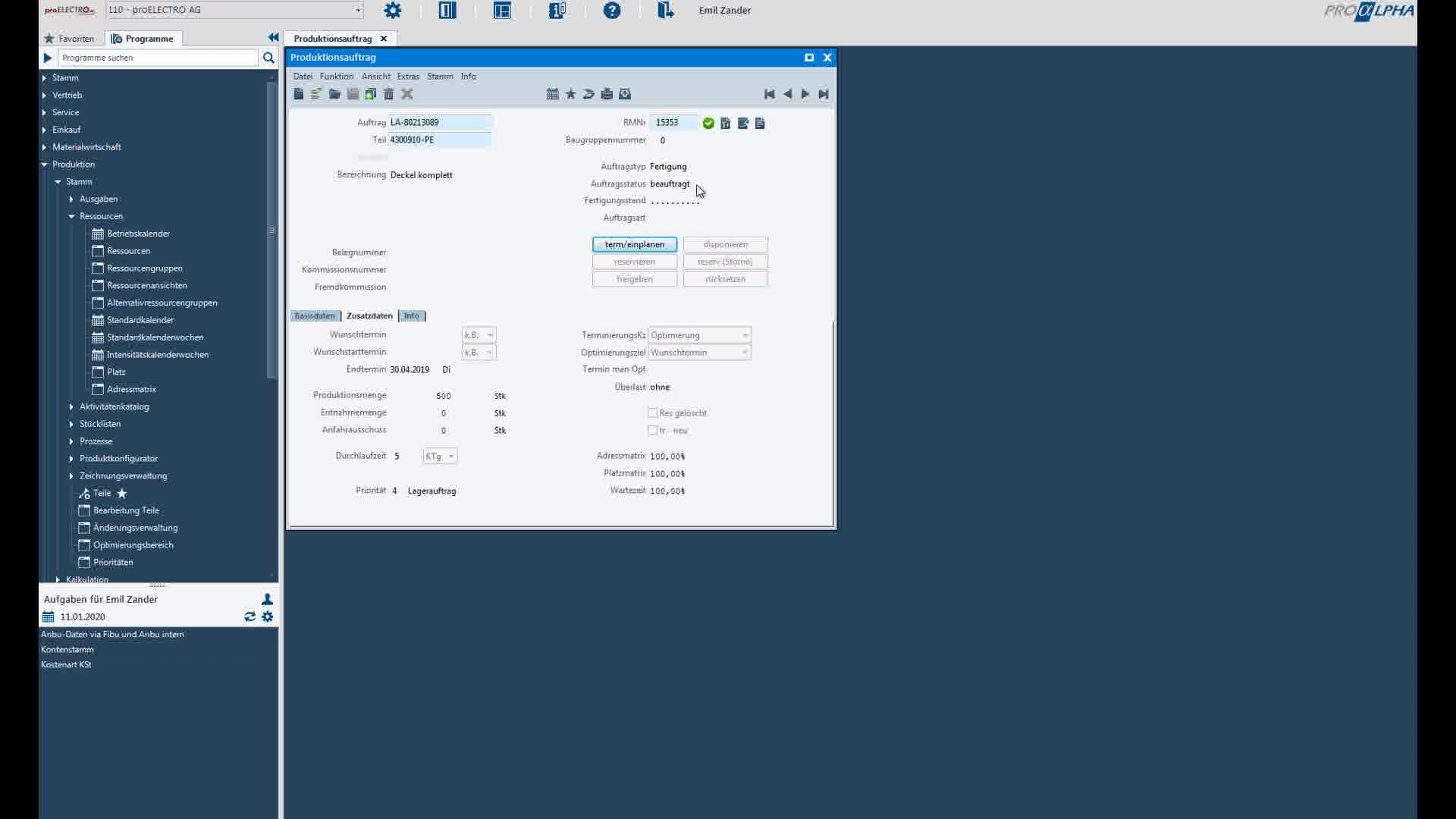
Task: Open task settings gear in Aufgaben panel
Action: click(268, 617)
